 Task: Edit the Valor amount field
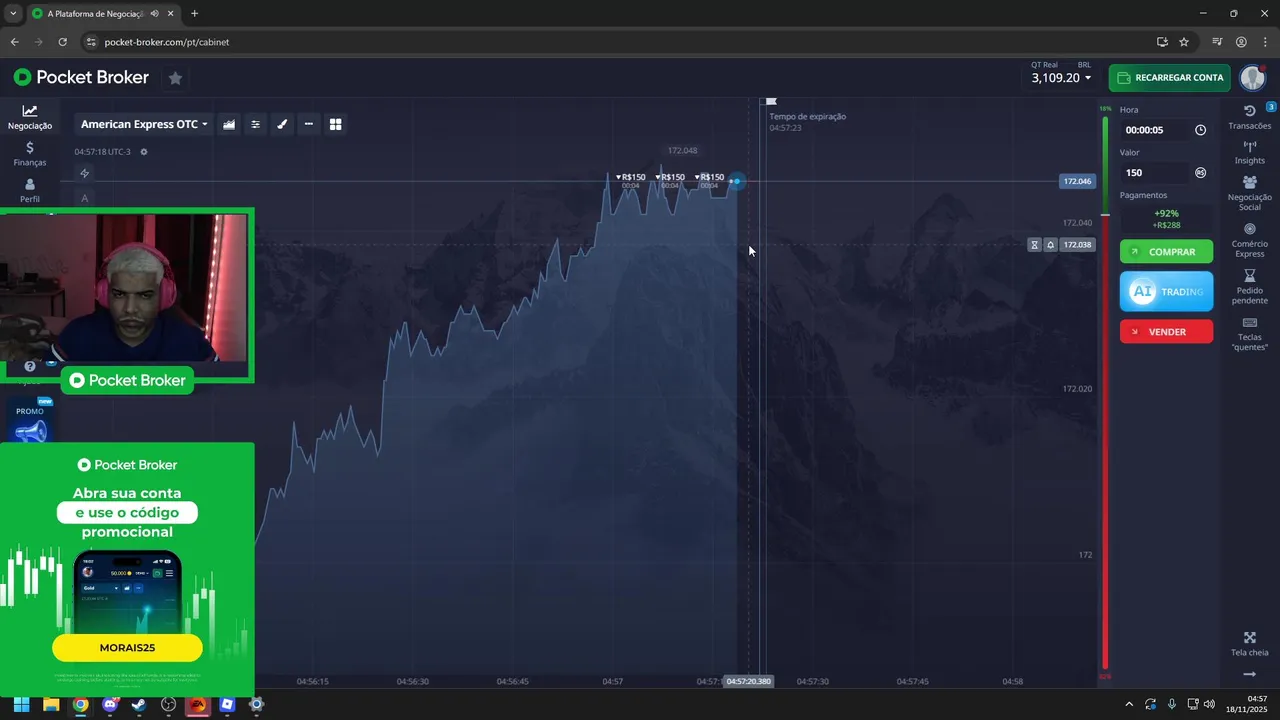1155,173
